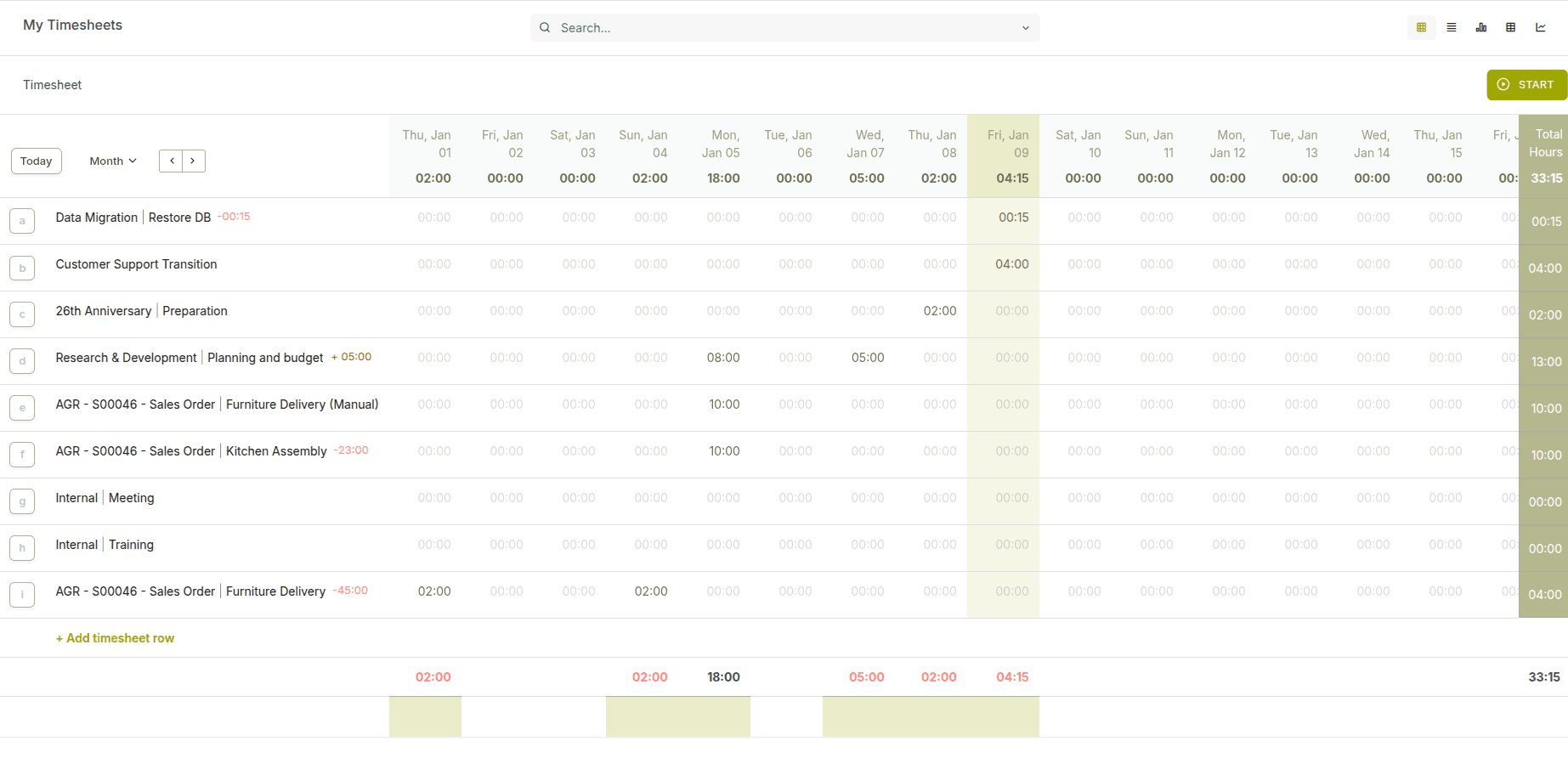This screenshot has height=775, width=1568.
Task: Go to previous period with left arrow
Action: [x=171, y=160]
